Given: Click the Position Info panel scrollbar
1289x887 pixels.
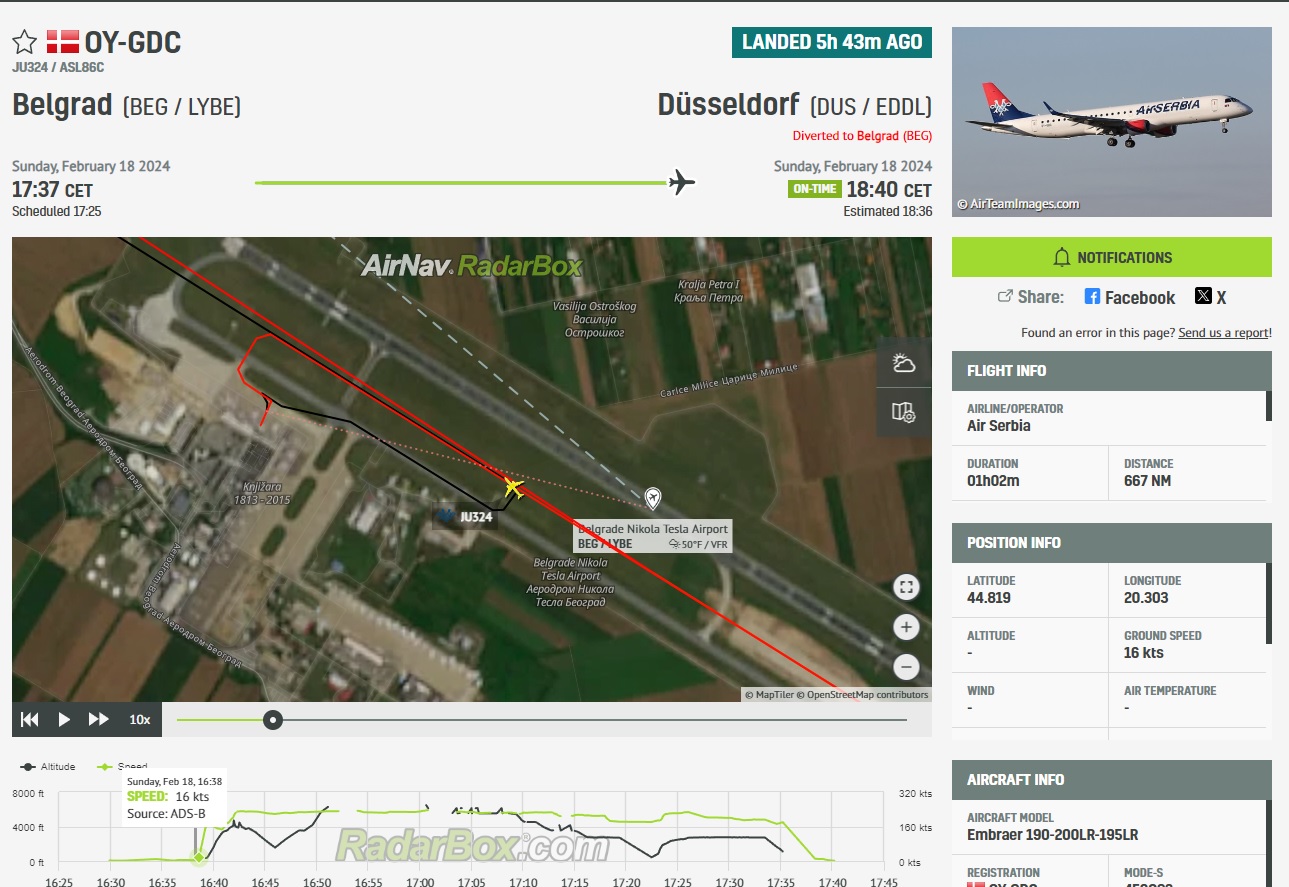Looking at the screenshot, I should coord(1269,603).
